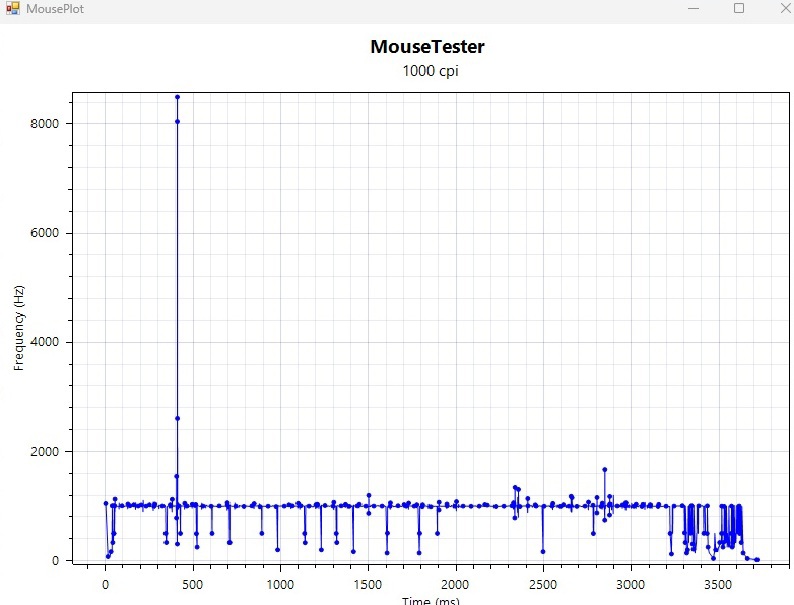Viewport: 794px width, 605px height.
Task: Close the MousePlot window
Action: [x=785, y=8]
